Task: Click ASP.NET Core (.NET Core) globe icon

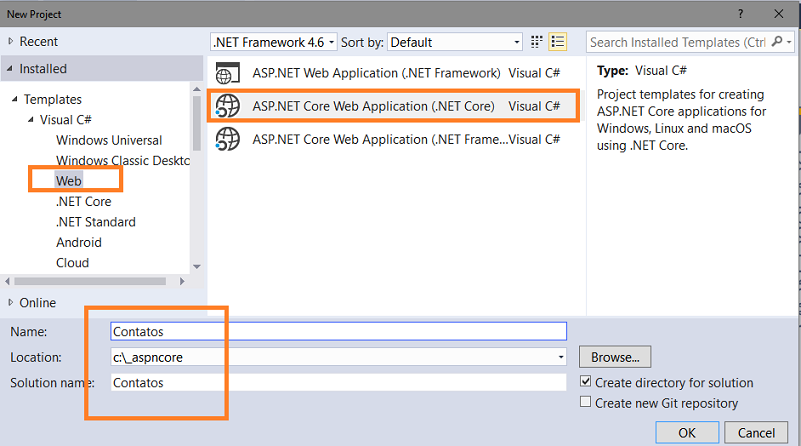Action: 227,106
